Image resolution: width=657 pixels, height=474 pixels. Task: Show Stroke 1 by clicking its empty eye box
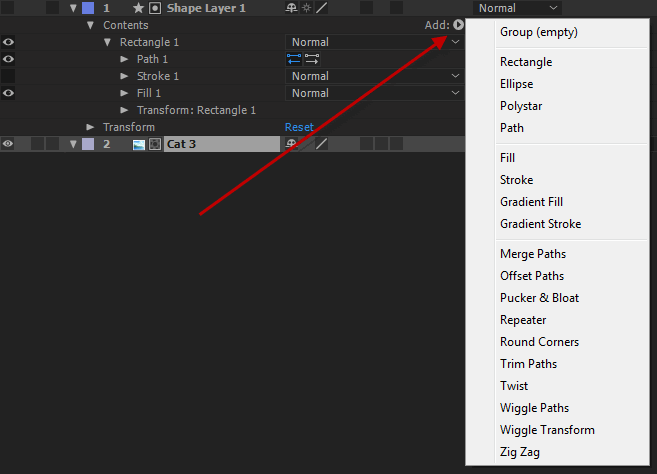(x=8, y=76)
